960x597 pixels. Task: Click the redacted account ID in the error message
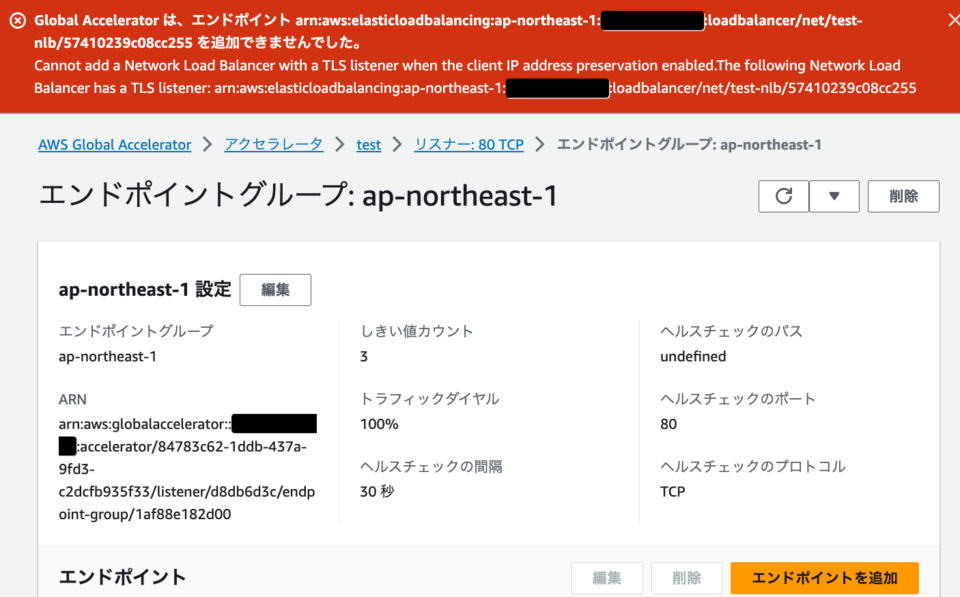coord(652,19)
